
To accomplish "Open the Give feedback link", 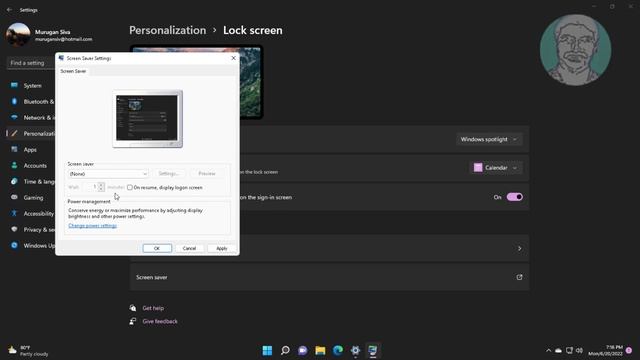I will click(160, 321).
